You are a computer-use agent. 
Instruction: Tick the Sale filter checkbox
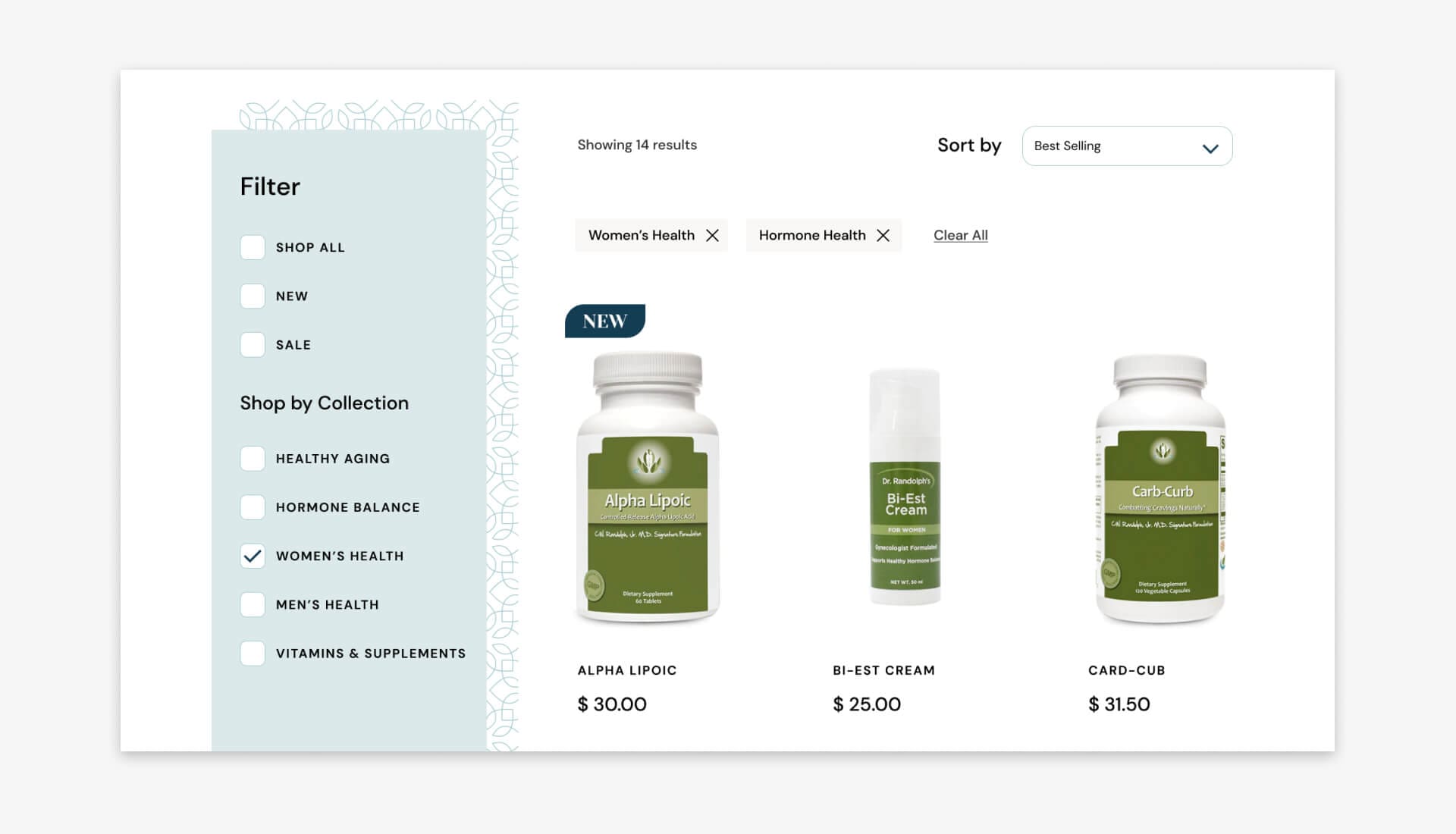pos(253,344)
